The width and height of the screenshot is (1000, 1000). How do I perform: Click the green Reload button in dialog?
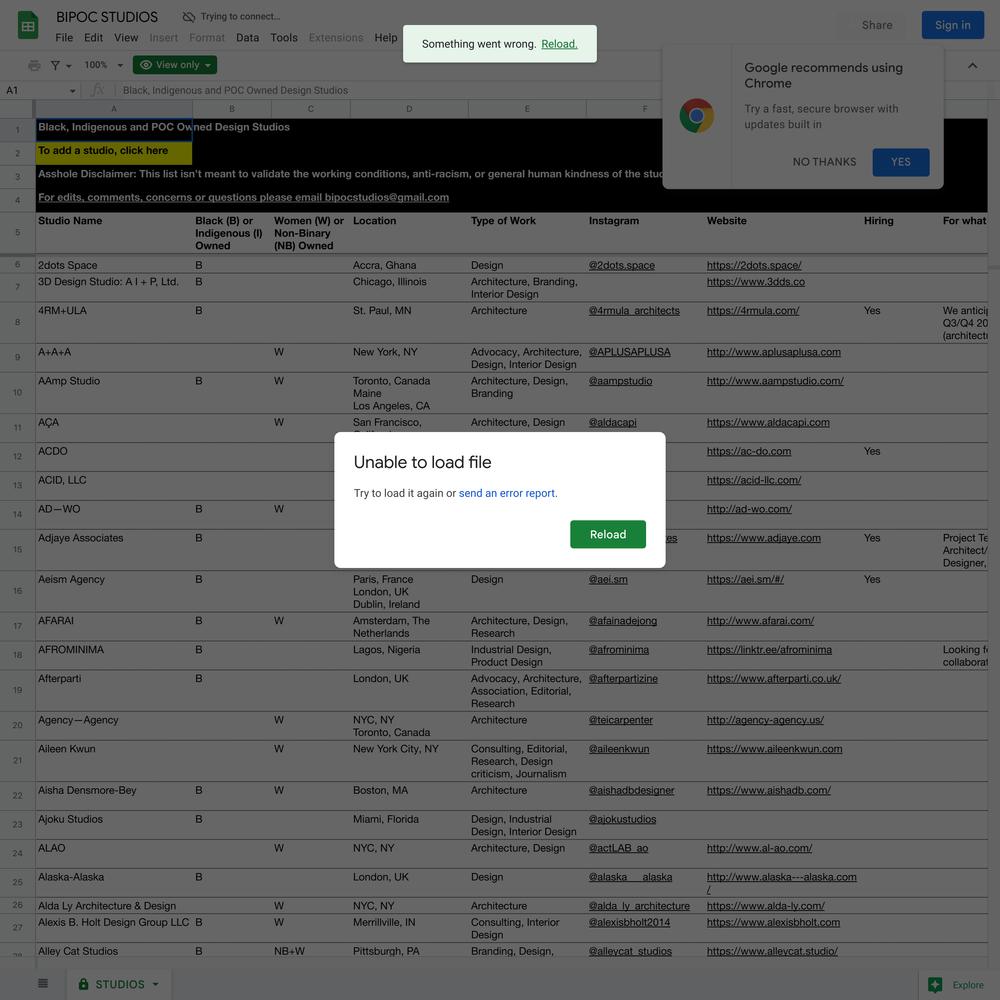click(x=608, y=534)
